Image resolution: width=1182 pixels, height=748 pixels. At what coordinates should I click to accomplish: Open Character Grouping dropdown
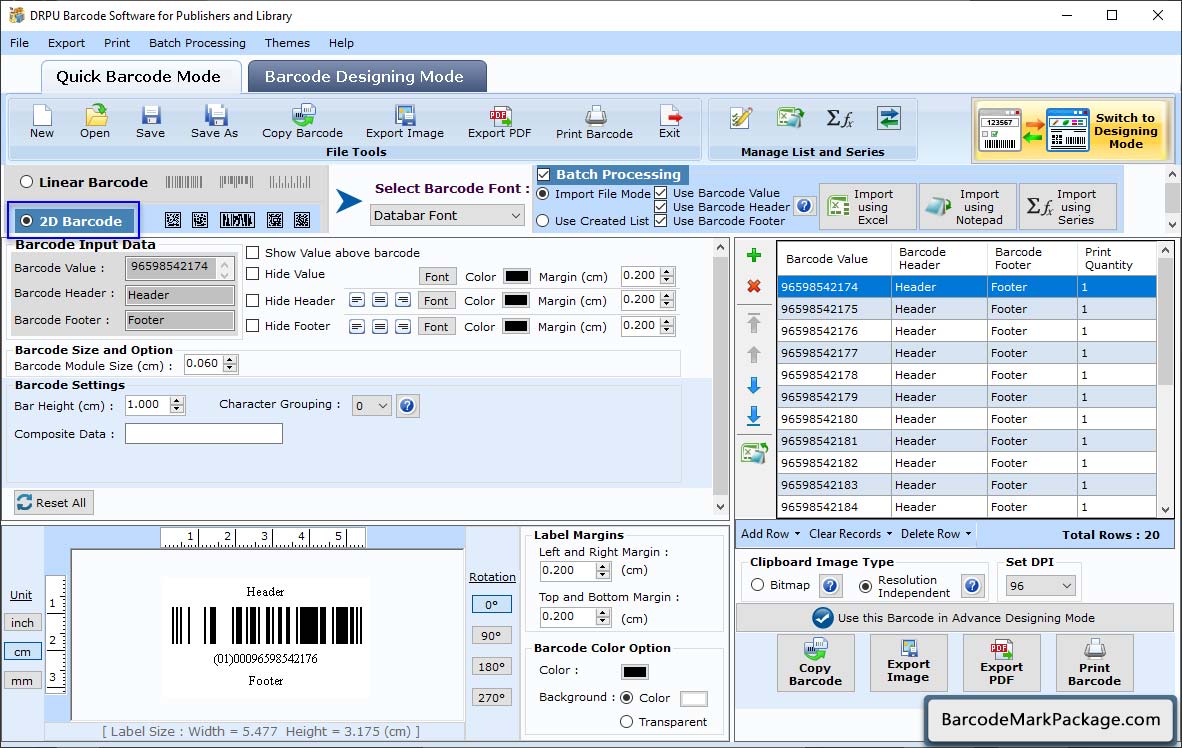coord(371,406)
